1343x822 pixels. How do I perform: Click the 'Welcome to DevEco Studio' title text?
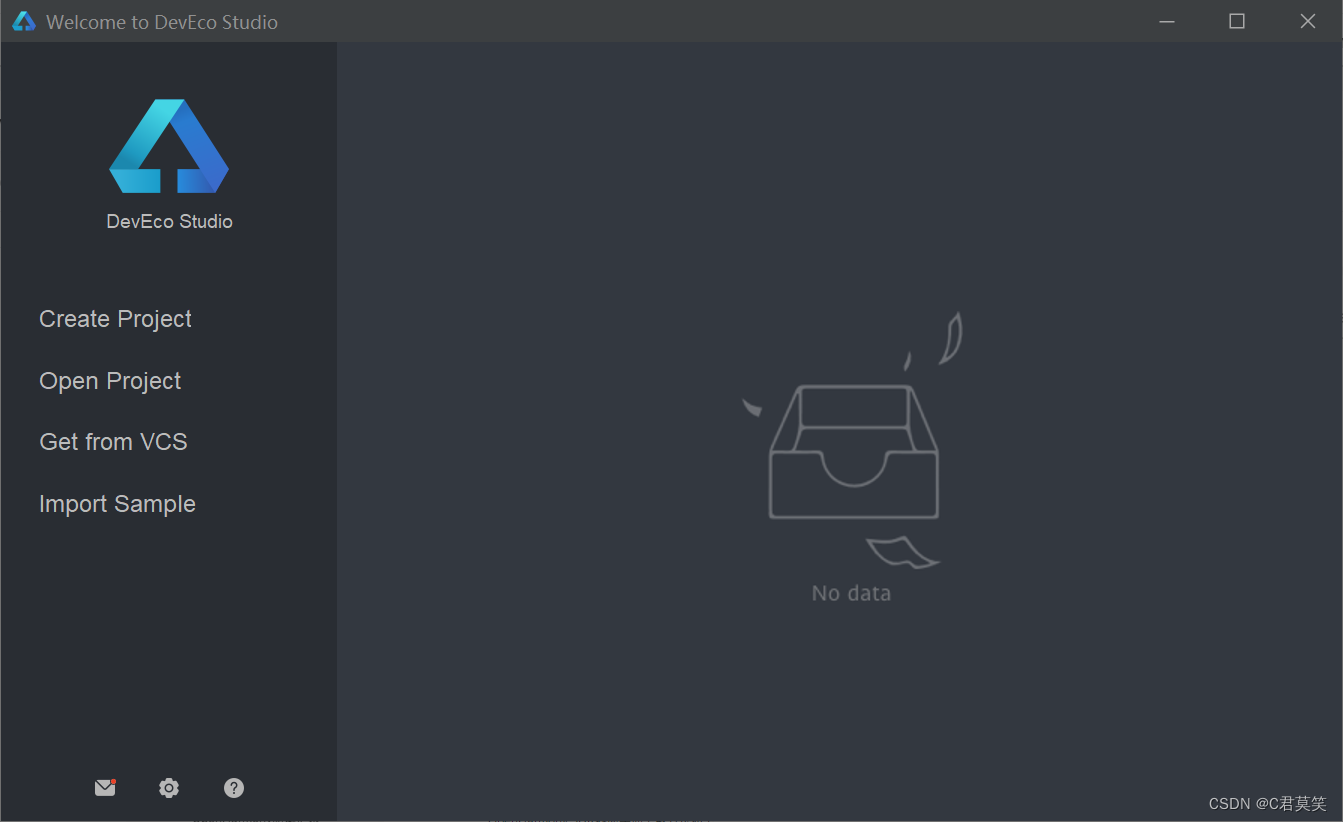[x=162, y=22]
